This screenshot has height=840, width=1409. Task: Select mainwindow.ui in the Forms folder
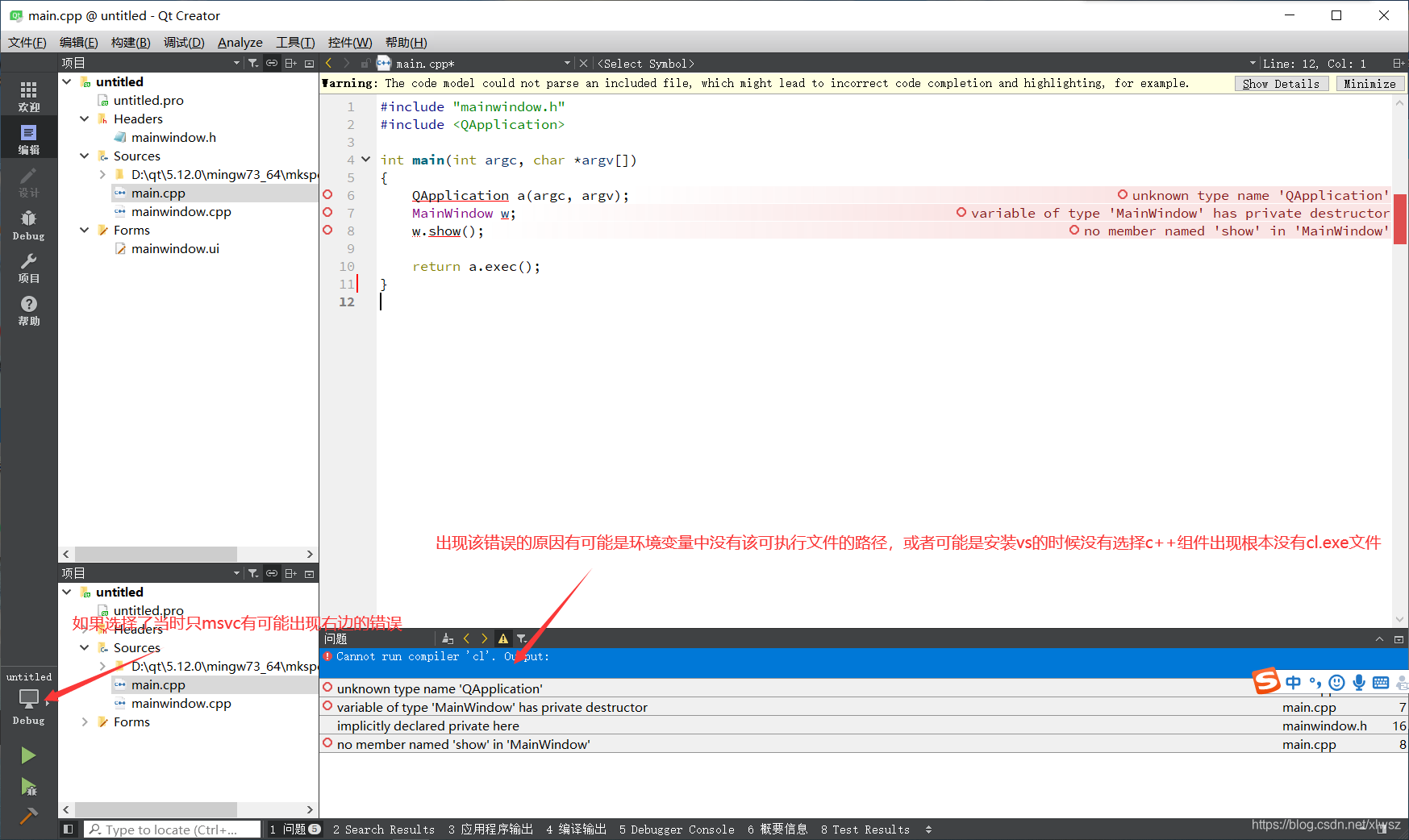[x=175, y=248]
